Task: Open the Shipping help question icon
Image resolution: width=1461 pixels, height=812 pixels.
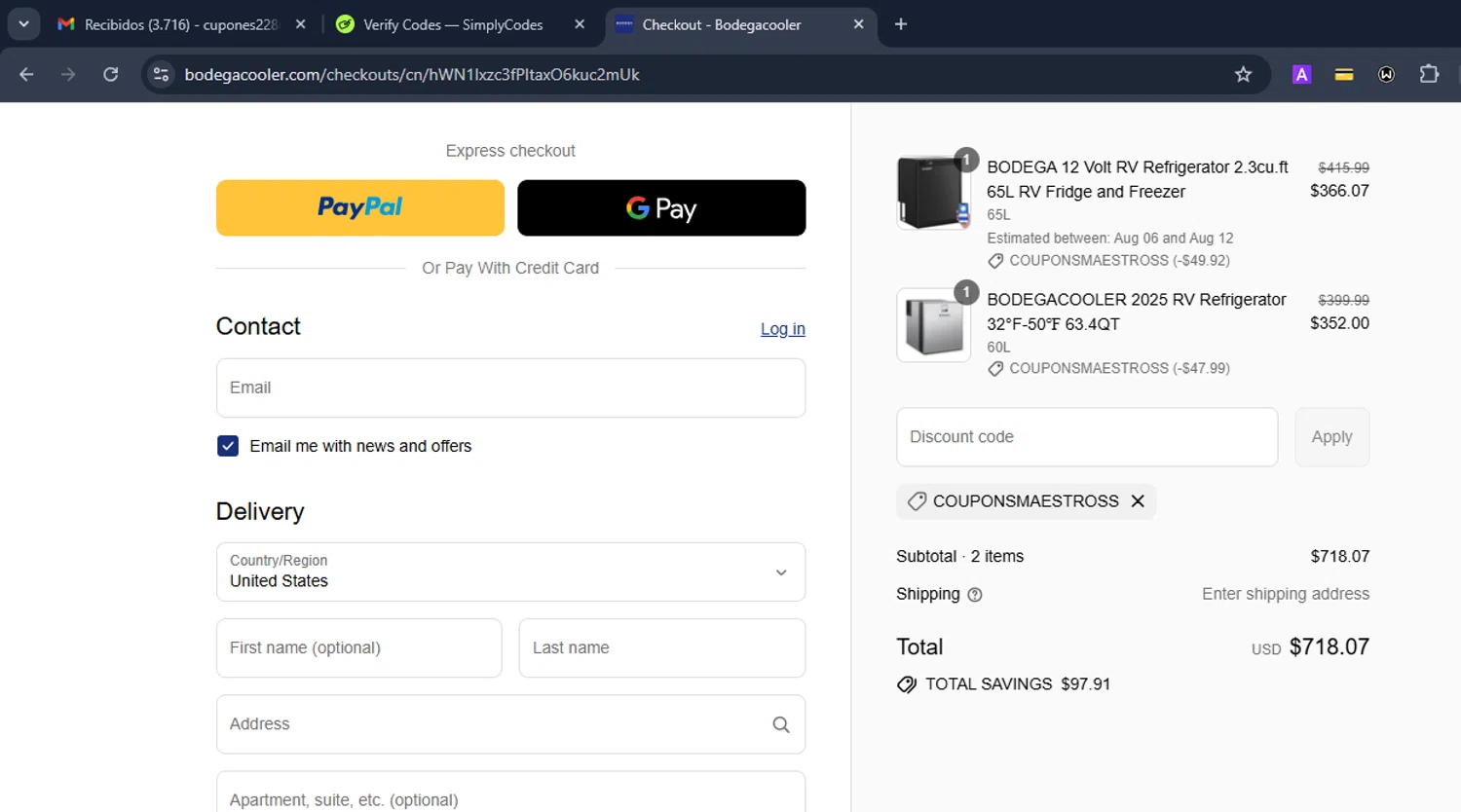Action: pyautogui.click(x=975, y=595)
